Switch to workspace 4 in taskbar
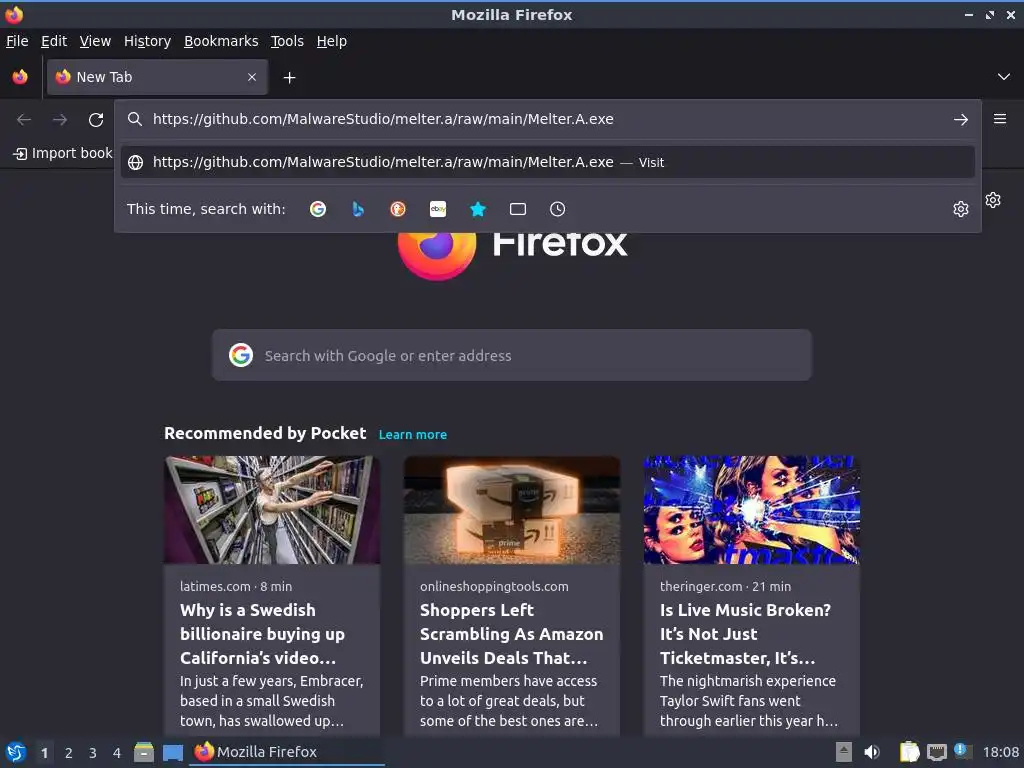This screenshot has width=1024, height=768. (117, 753)
